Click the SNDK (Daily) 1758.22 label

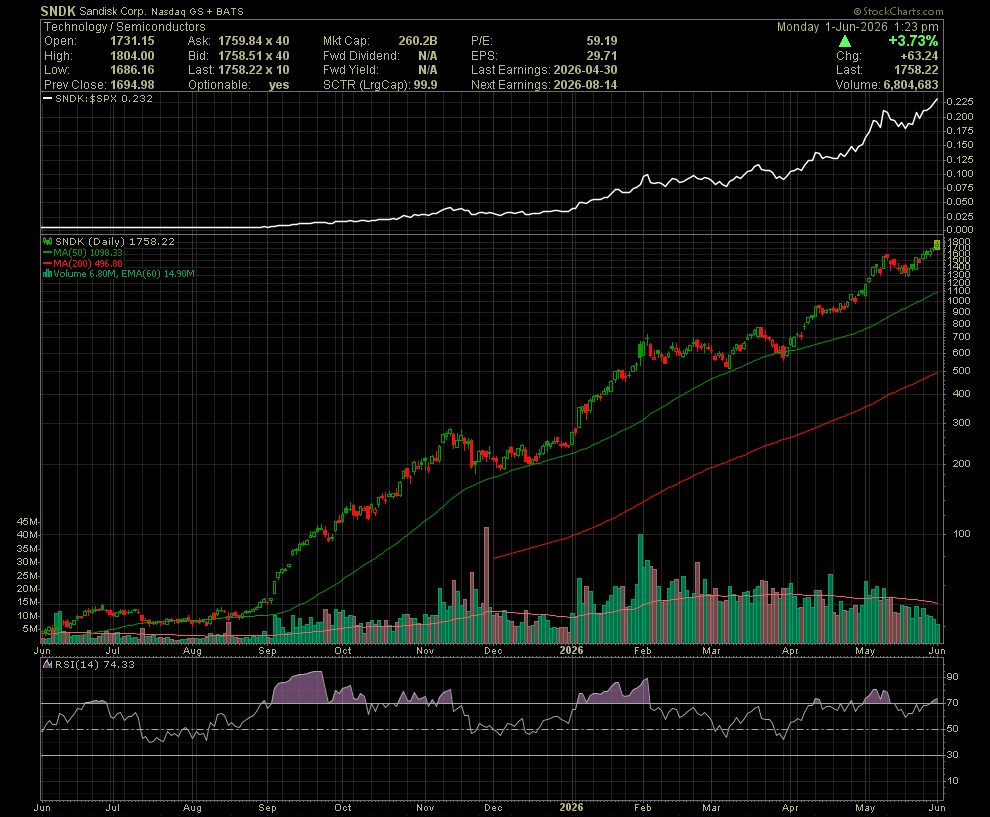[x=115, y=241]
